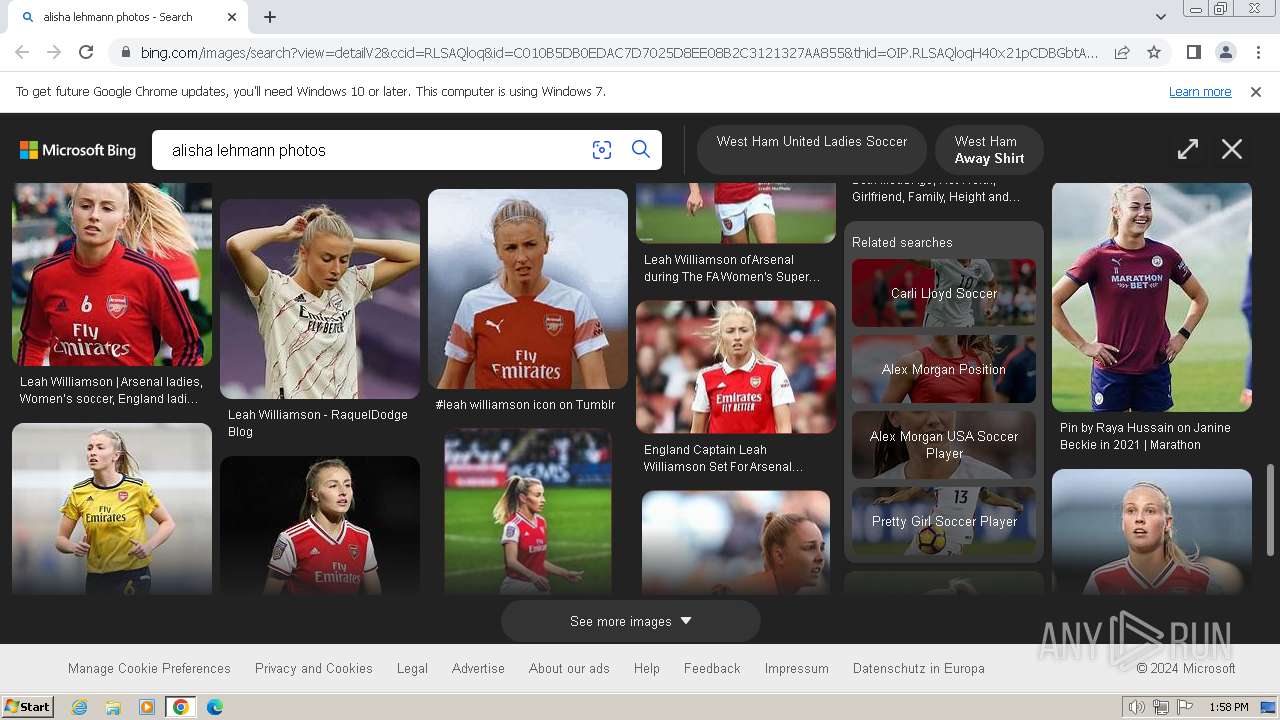
Task: Click Learn more link in update bar
Action: [1200, 92]
